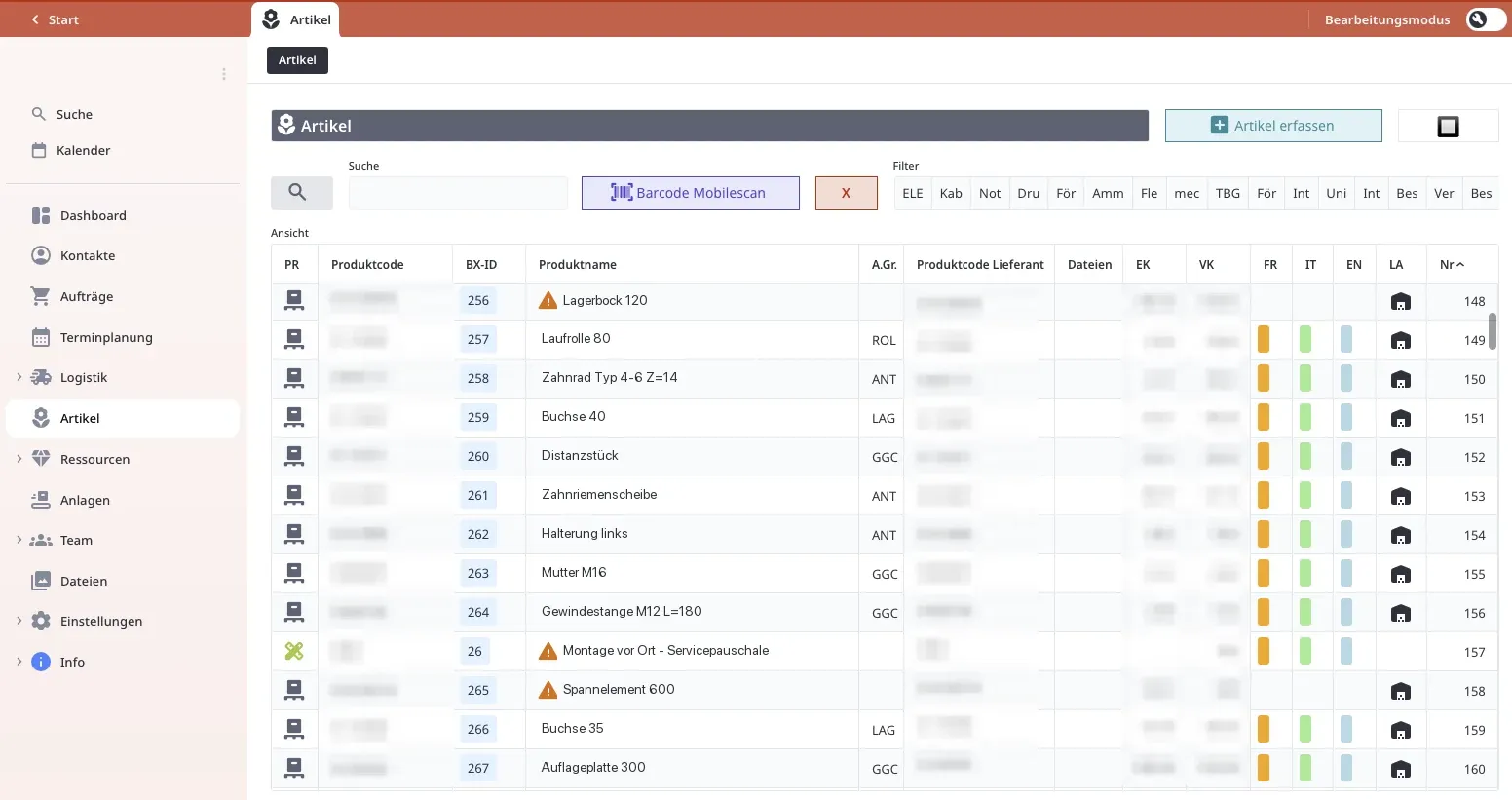Image resolution: width=1512 pixels, height=800 pixels.
Task: Toggle mec filter
Action: tap(1187, 193)
